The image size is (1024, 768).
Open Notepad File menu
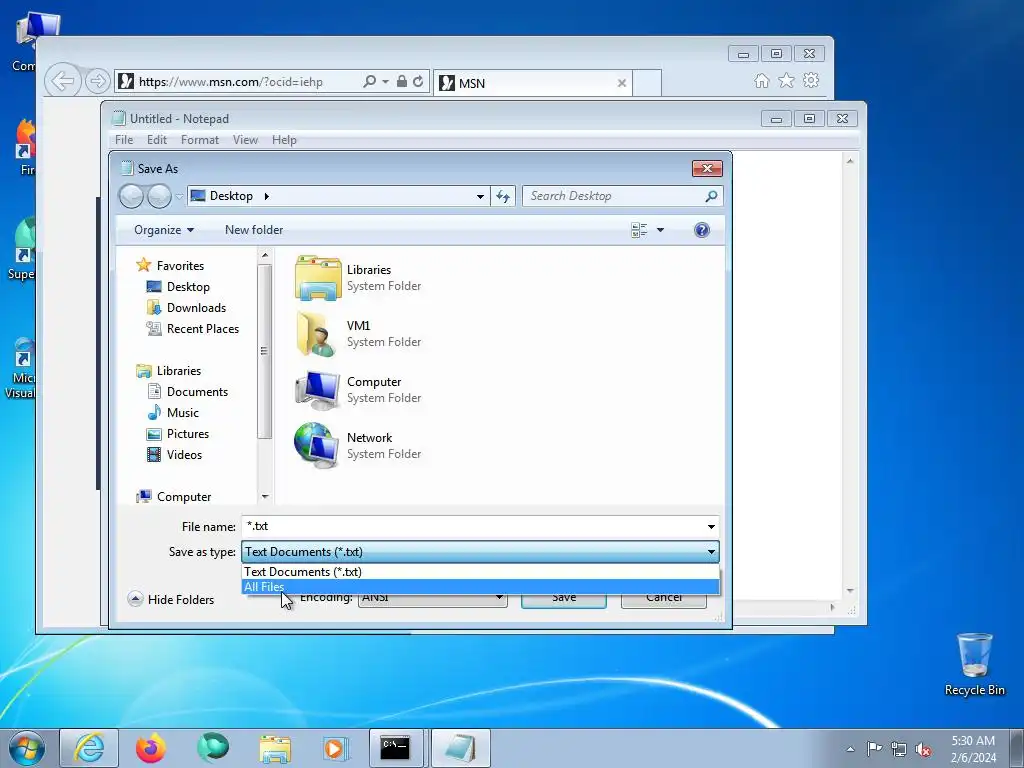point(124,140)
